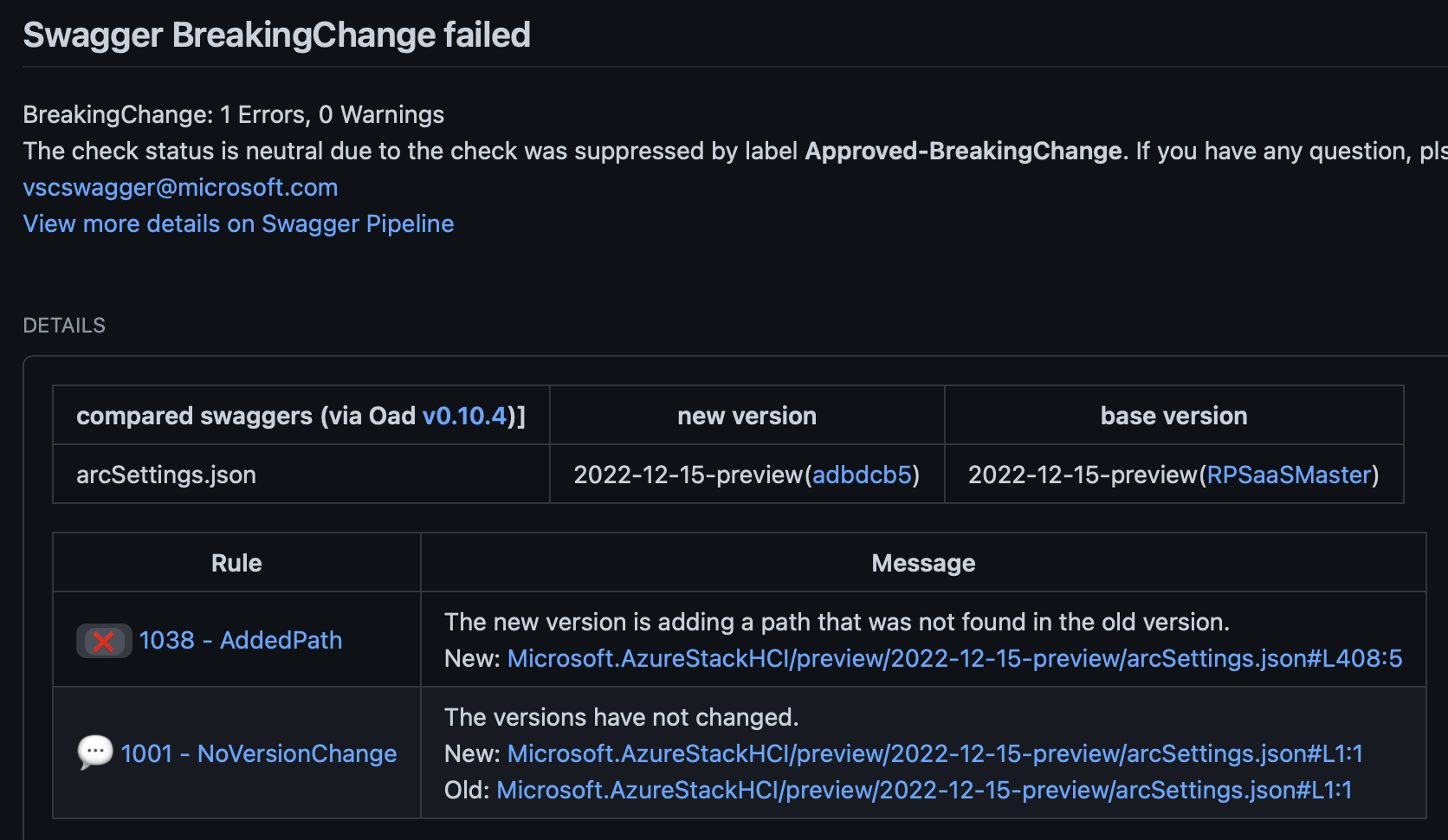1448x840 pixels.
Task: Open the New arcSettings.json#L1:1 link
Action: (x=935, y=753)
